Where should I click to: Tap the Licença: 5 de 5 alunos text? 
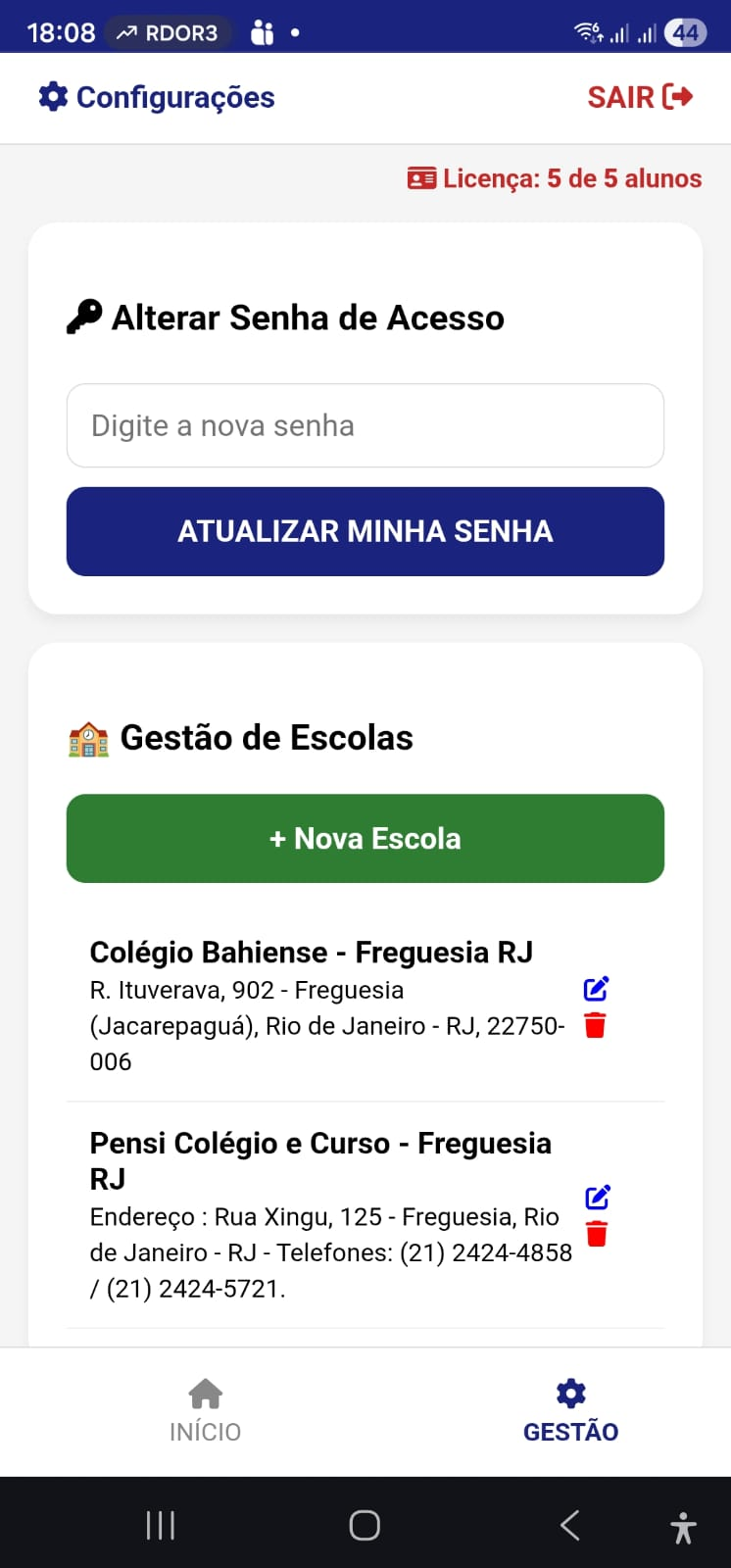(572, 178)
